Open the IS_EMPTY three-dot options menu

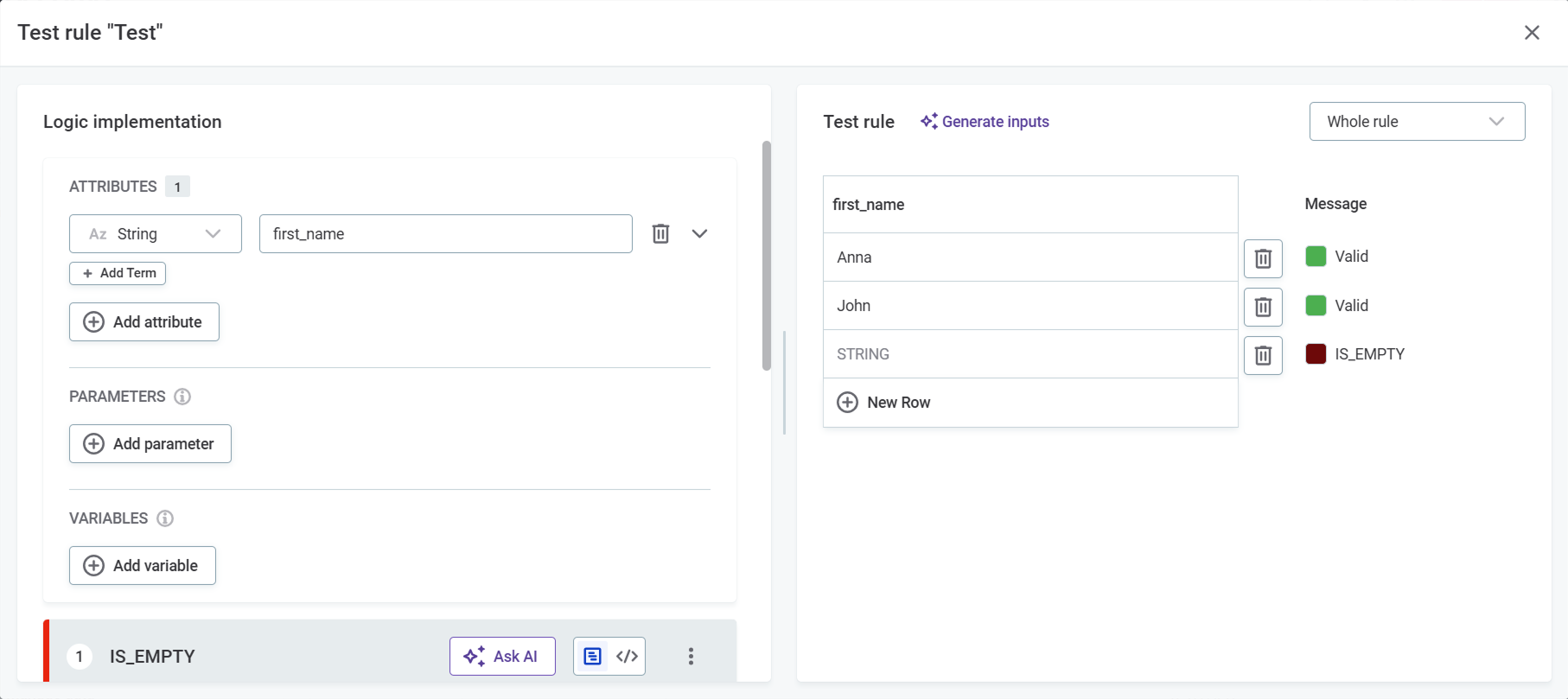pos(690,657)
